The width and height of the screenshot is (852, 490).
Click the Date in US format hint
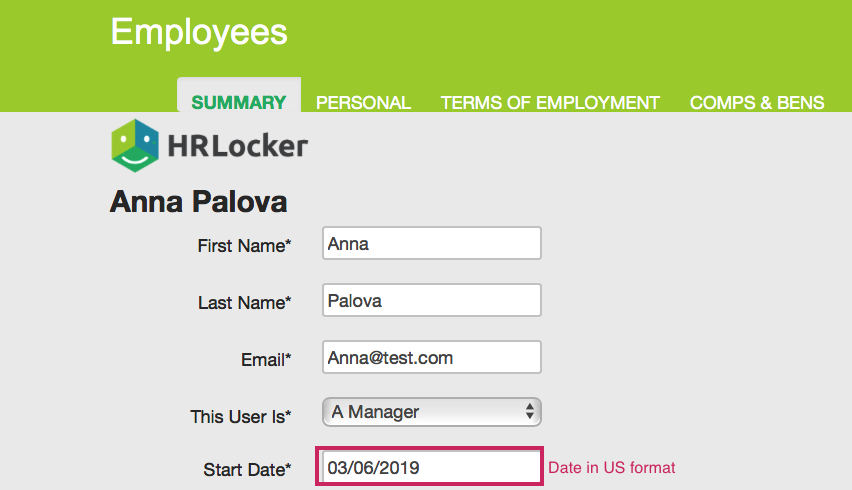tap(612, 467)
